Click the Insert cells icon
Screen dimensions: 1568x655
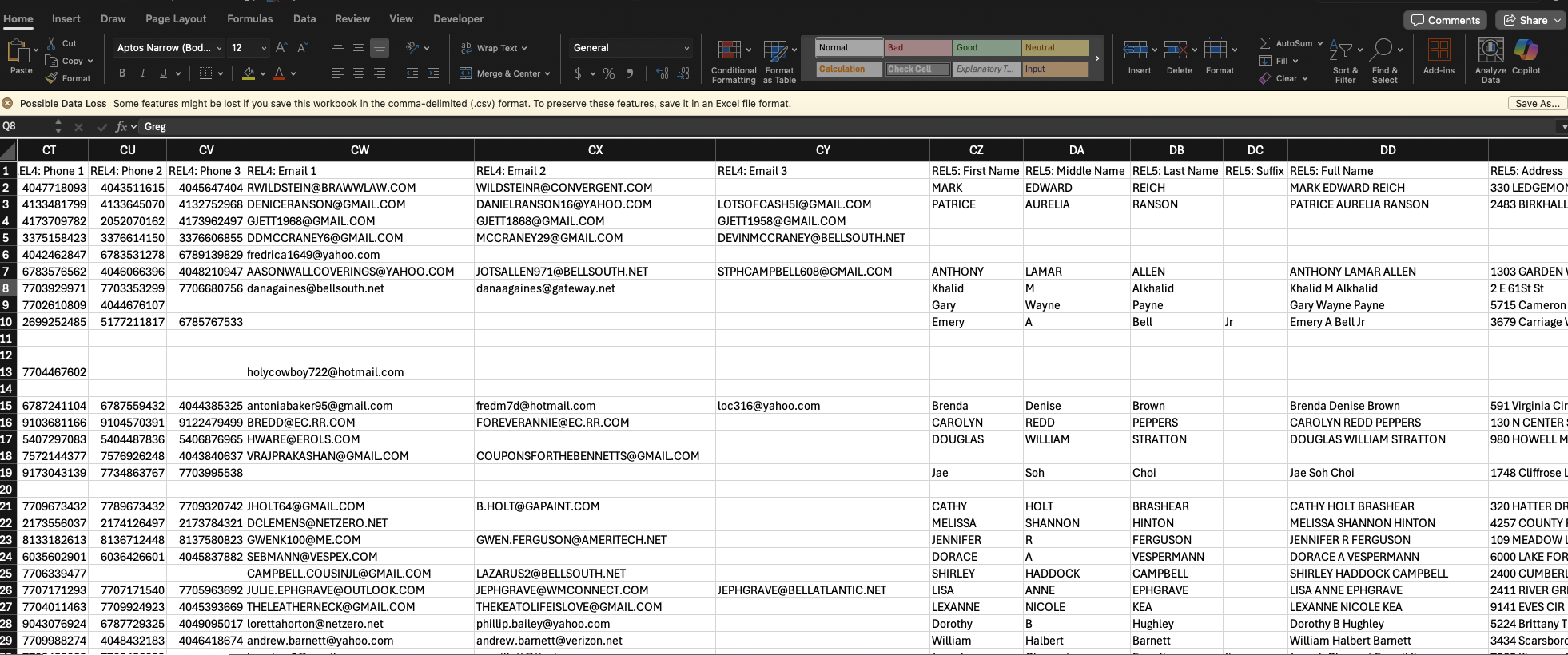click(1136, 50)
